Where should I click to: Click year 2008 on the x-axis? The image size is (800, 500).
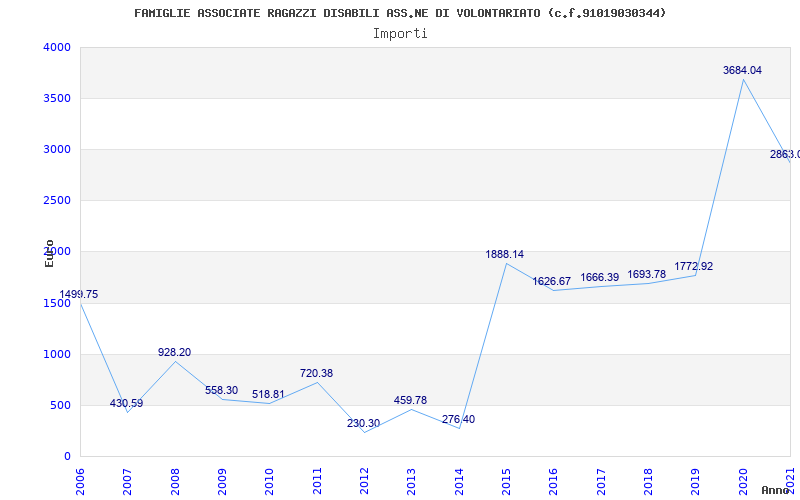pos(175,479)
